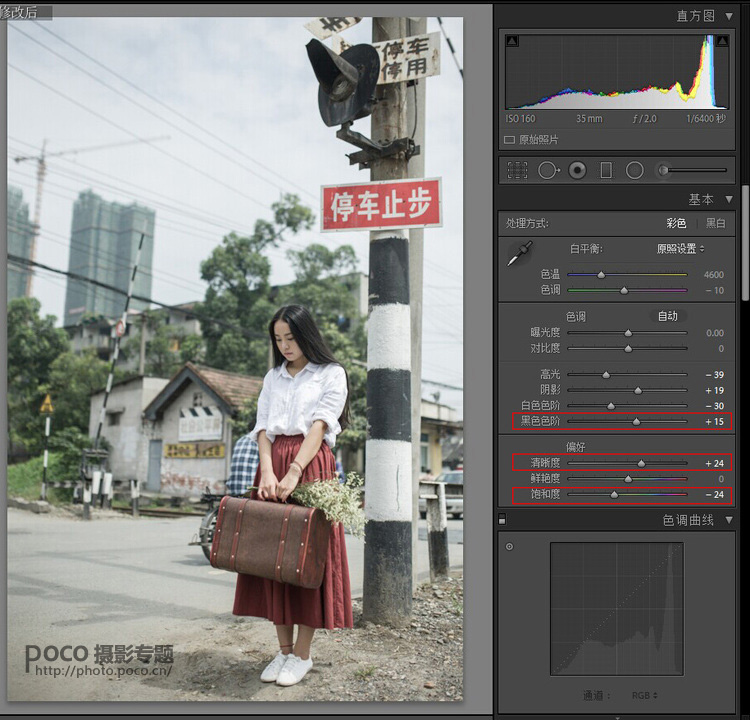Screen dimensions: 750x720
Task: Select the Graduated Filter tool icon
Action: pos(606,170)
